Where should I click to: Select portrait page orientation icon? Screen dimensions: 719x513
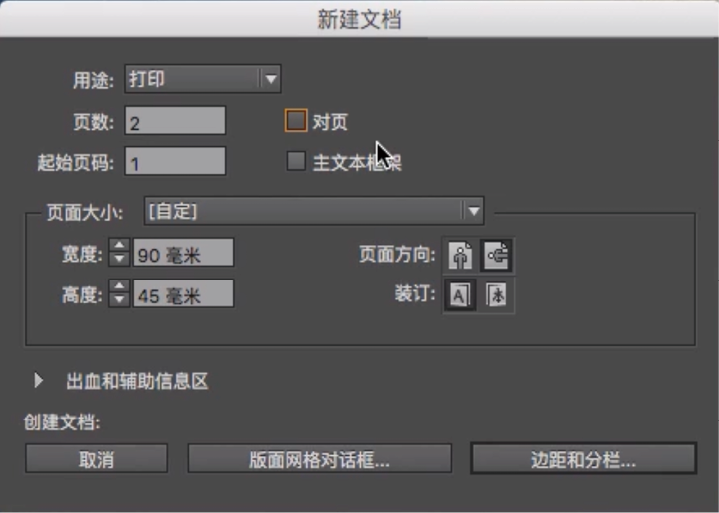(460, 256)
